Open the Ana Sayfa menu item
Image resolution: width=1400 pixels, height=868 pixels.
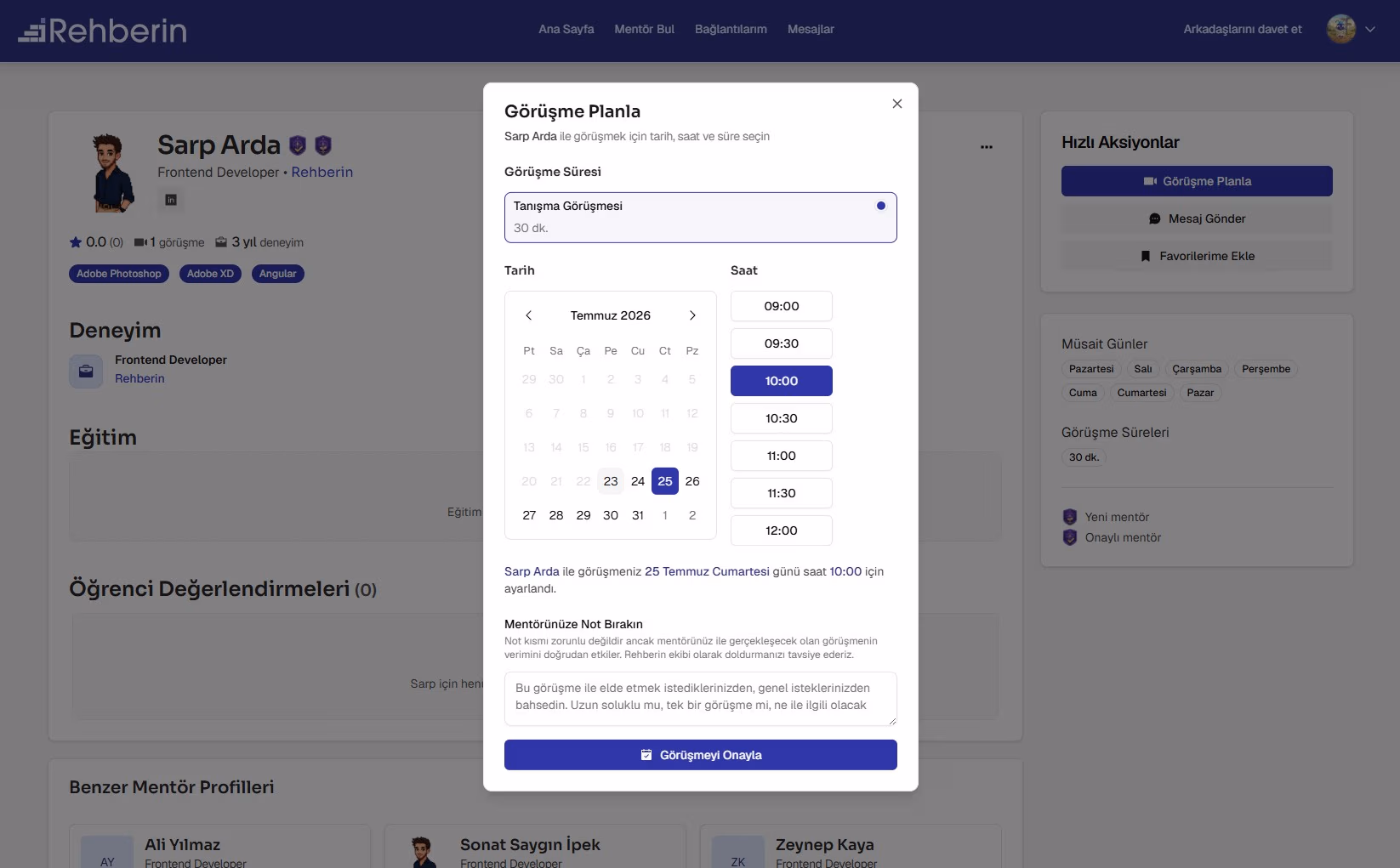tap(566, 29)
